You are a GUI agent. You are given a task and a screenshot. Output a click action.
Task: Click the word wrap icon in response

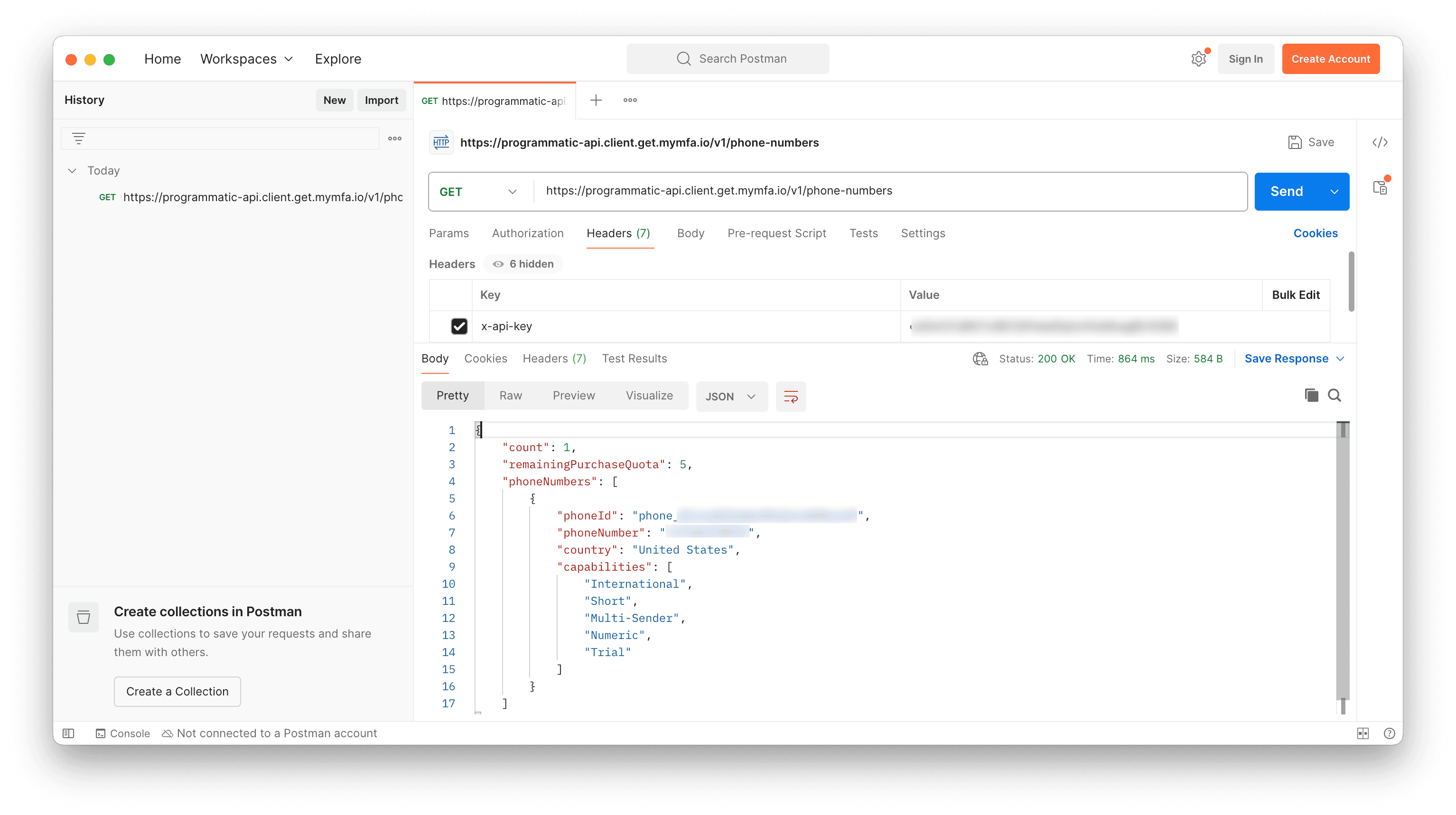click(x=790, y=396)
